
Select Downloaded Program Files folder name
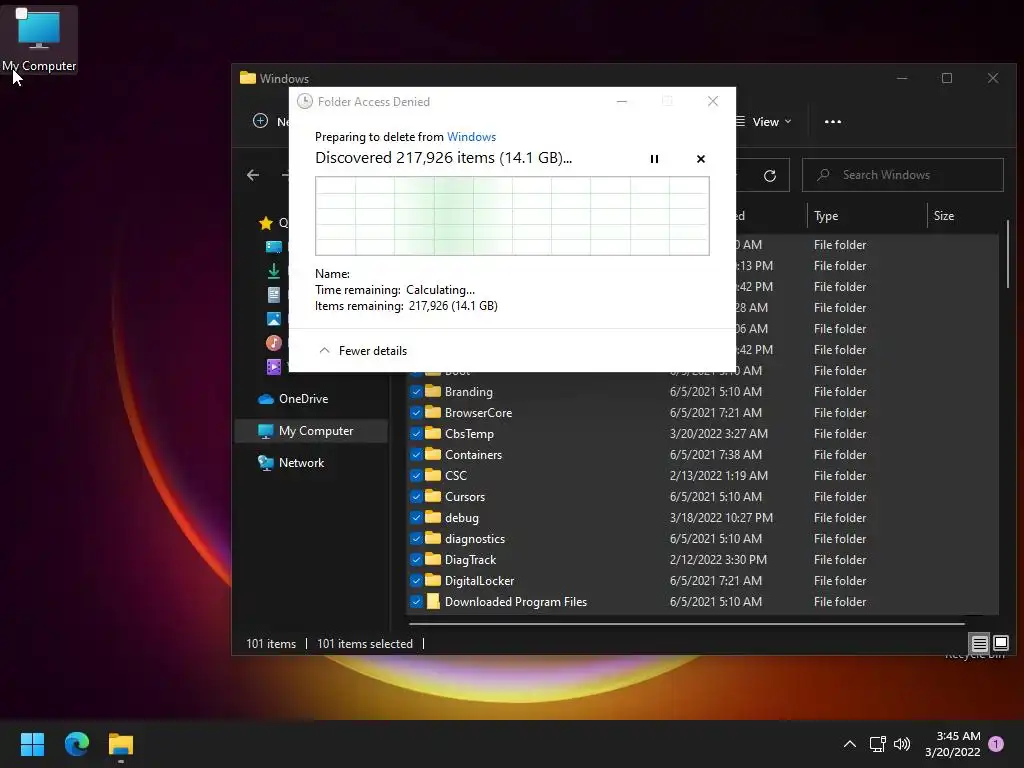click(x=516, y=601)
